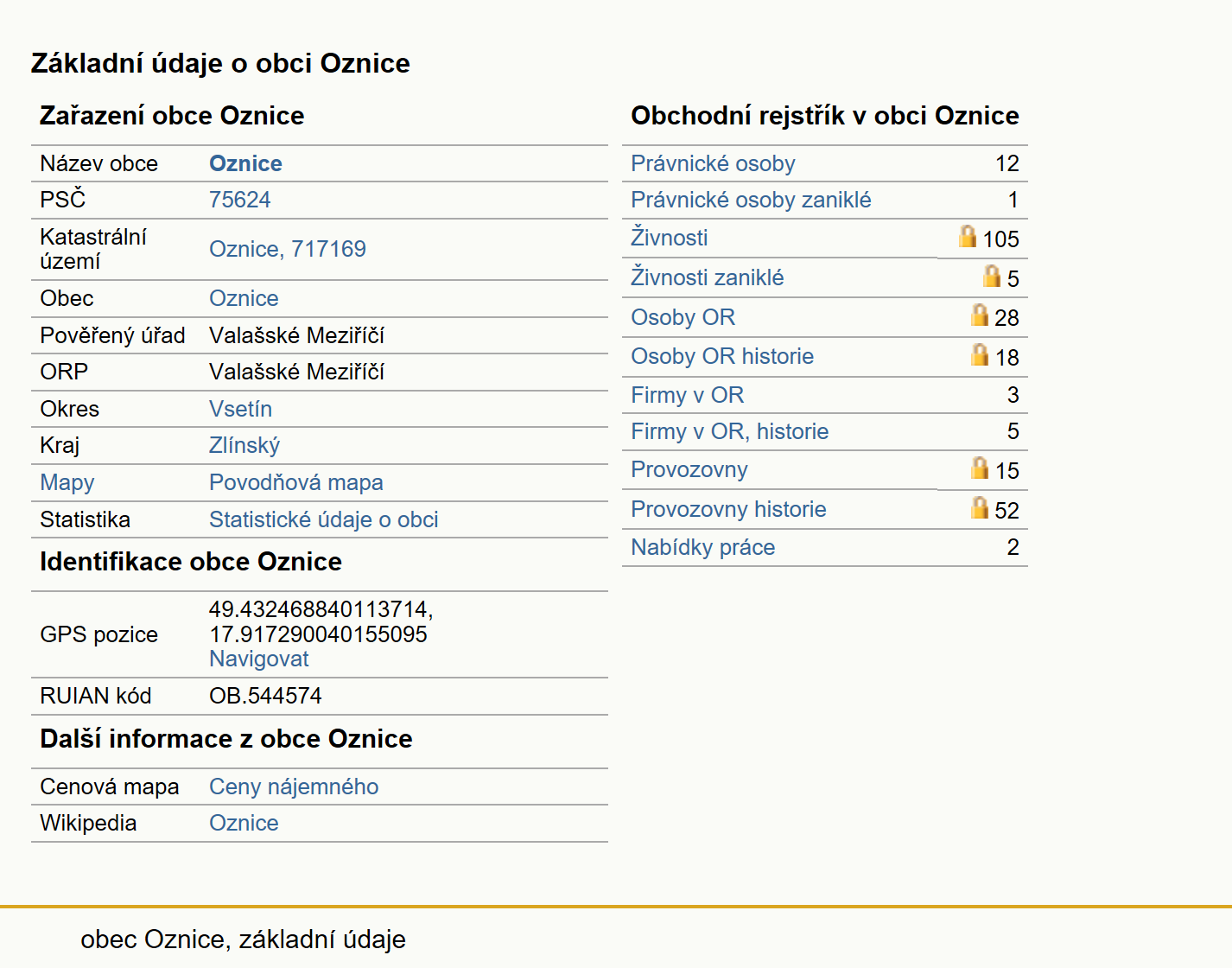Screen dimensions: 1232x968
Task: Open the Mapy link
Action: (67, 482)
